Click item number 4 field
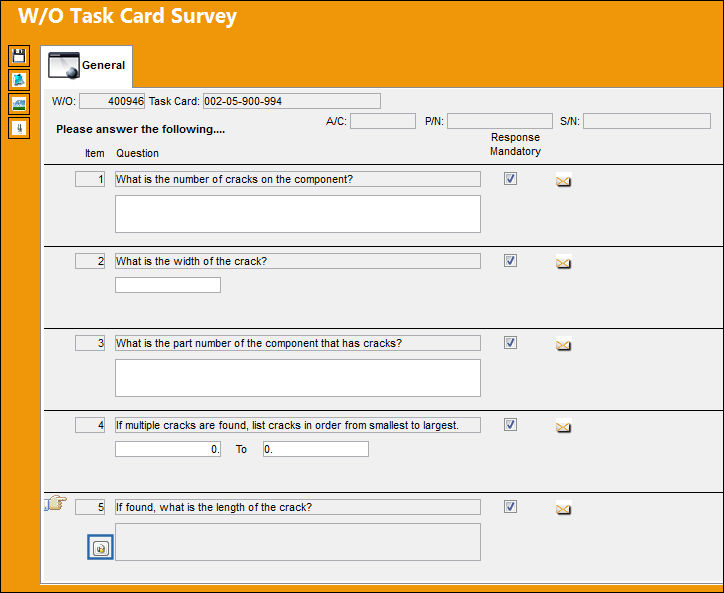Screen dimensions: 724x593 pyautogui.click(x=90, y=425)
